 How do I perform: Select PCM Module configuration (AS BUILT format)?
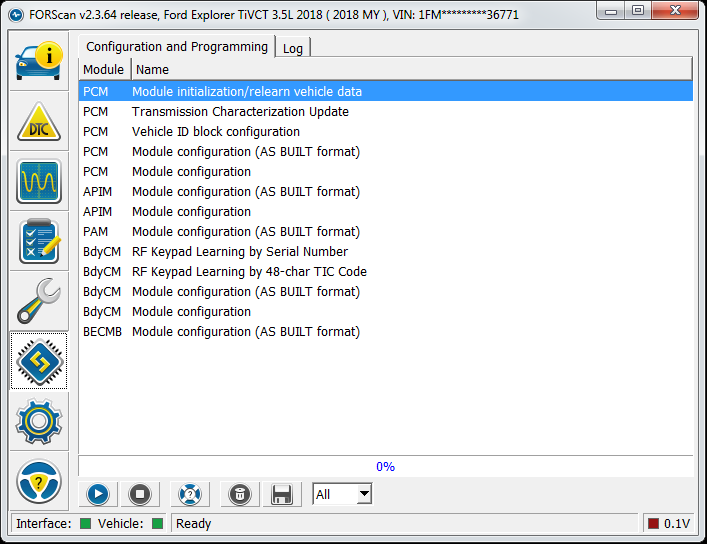coord(386,152)
